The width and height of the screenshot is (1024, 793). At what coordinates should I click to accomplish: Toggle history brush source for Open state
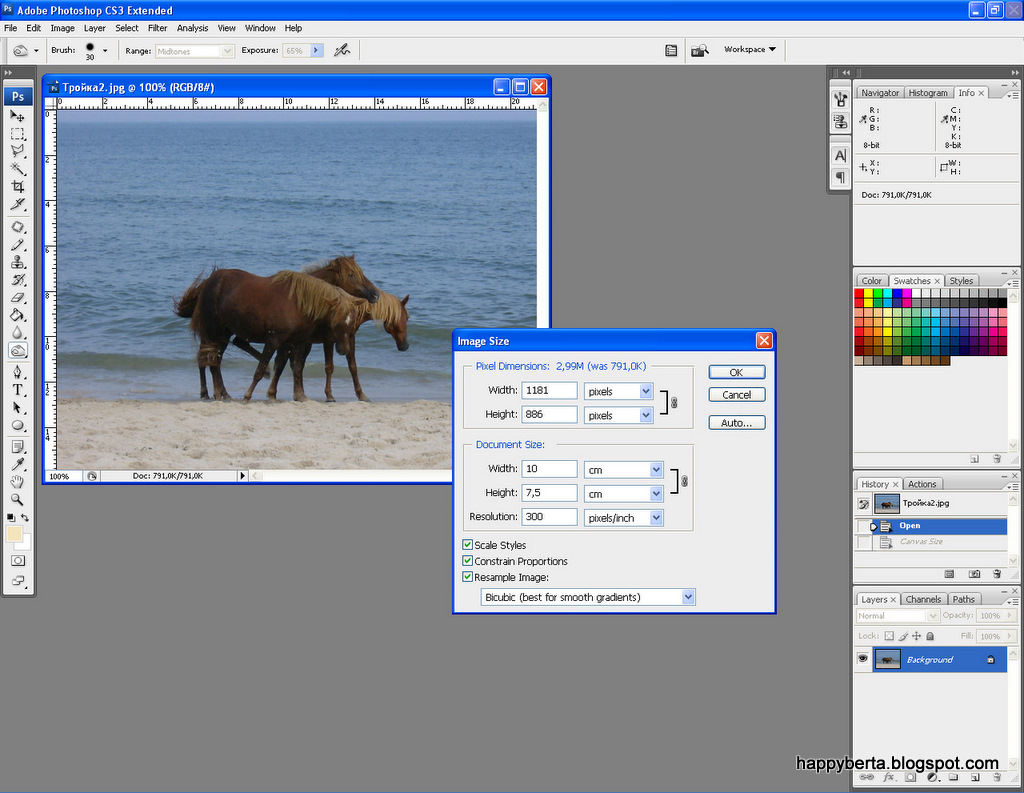click(x=864, y=526)
